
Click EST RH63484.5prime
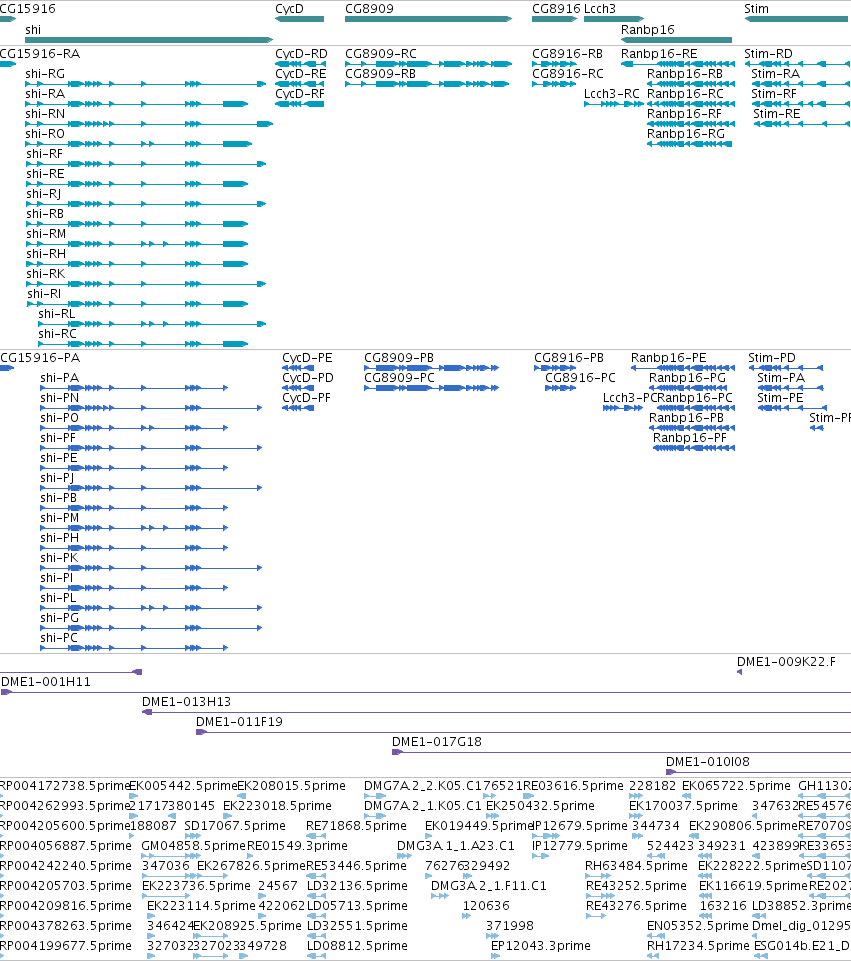click(x=636, y=865)
